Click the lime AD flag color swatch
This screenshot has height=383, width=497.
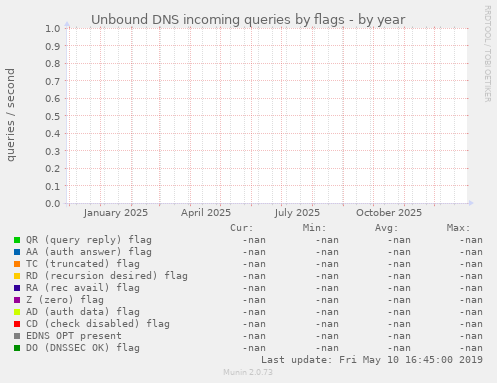(17, 312)
